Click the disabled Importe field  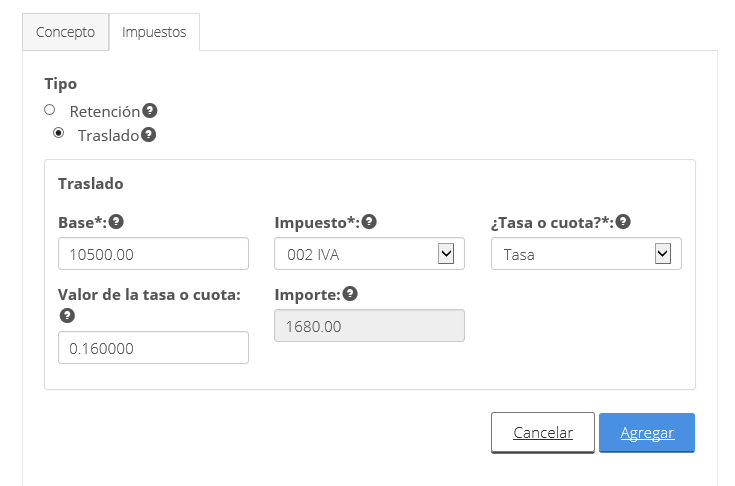click(369, 326)
